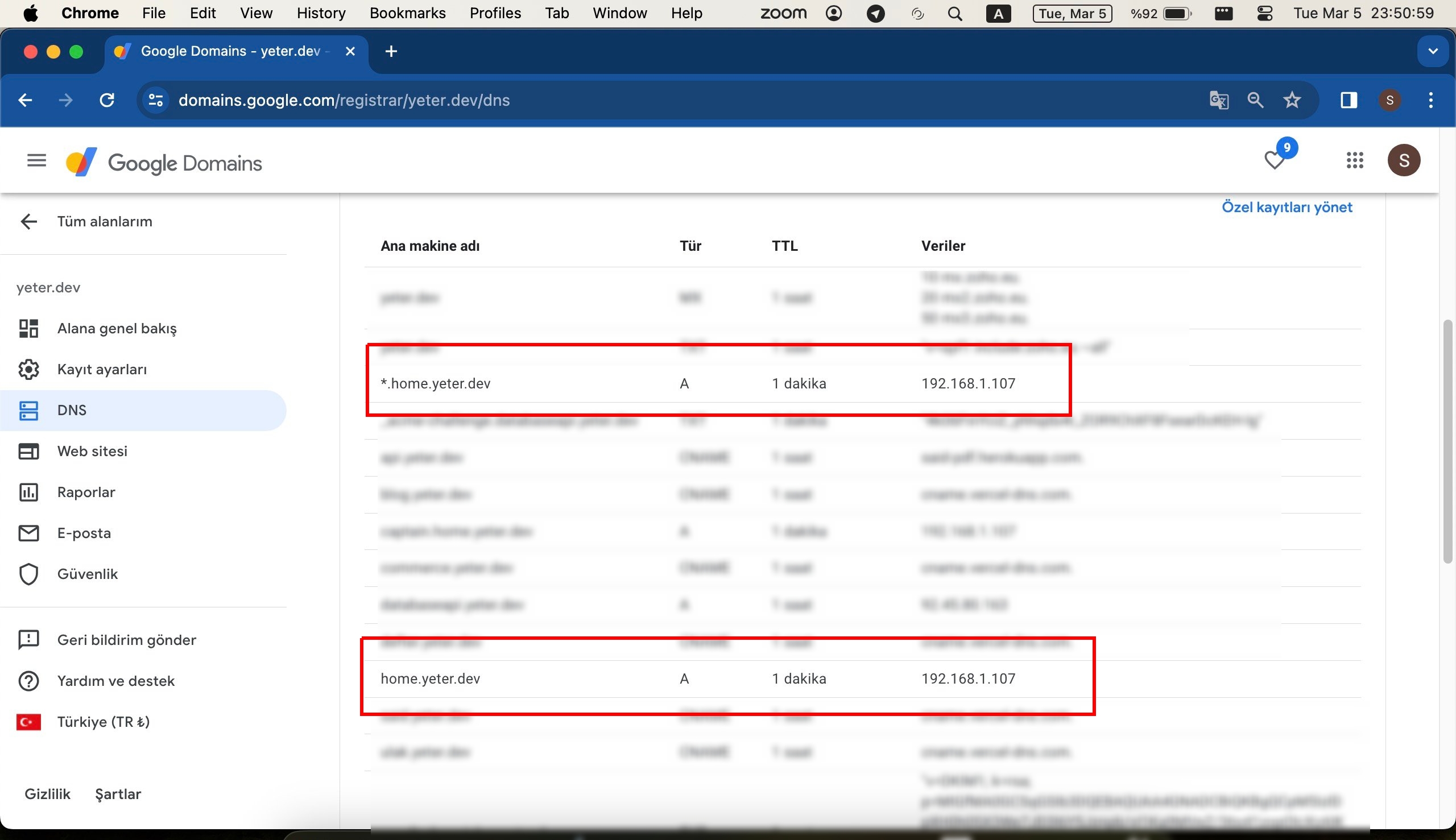Open E-posta section
This screenshot has width=1456, height=840.
pyautogui.click(x=84, y=533)
